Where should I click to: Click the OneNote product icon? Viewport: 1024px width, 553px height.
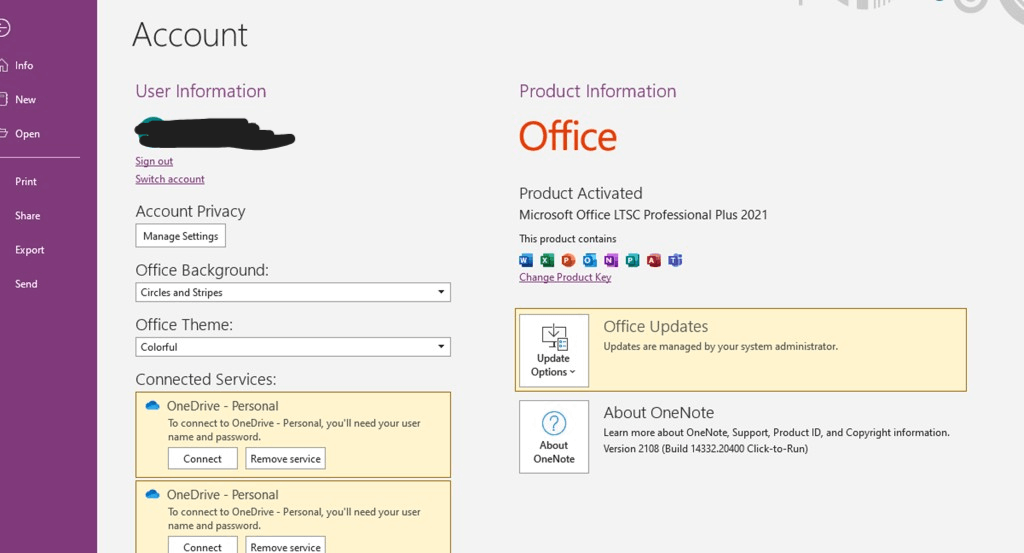pyautogui.click(x=611, y=260)
